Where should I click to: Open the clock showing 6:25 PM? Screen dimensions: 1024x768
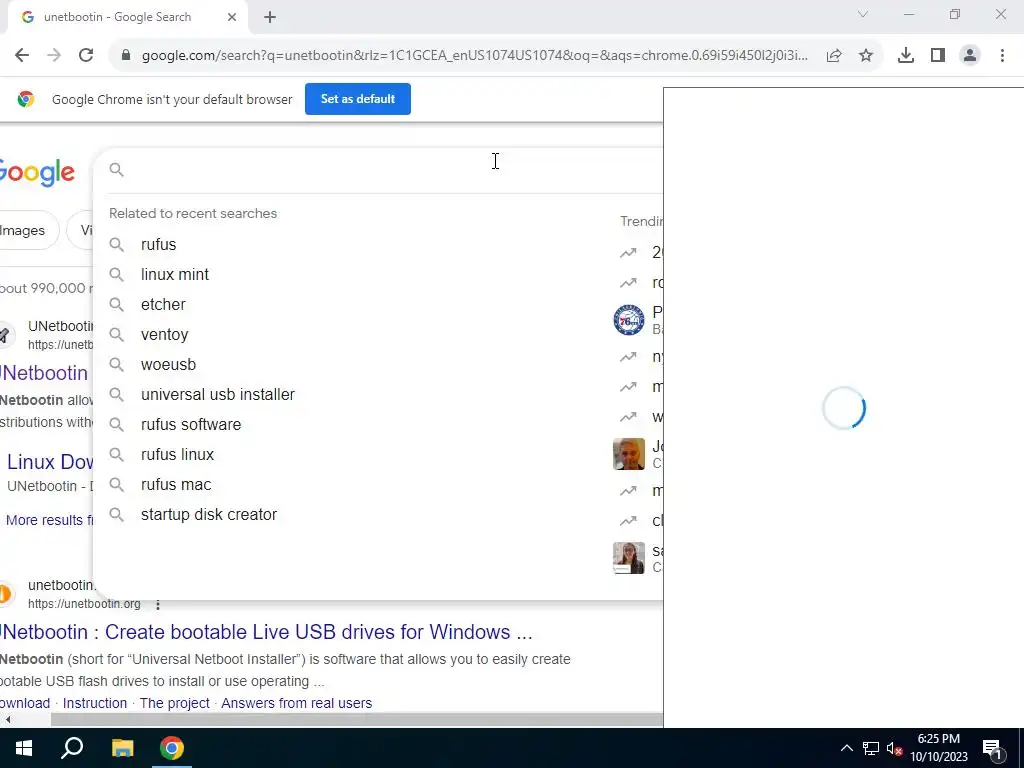939,748
